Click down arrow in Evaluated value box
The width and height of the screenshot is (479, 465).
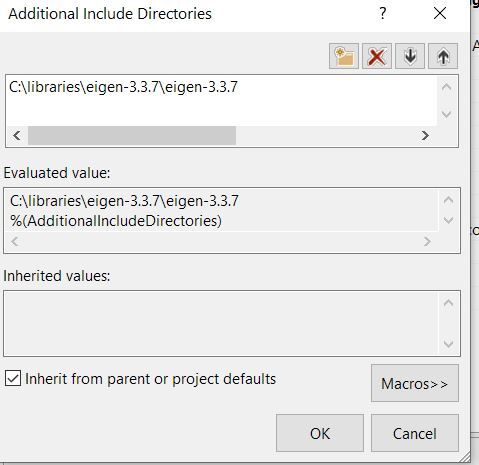[x=448, y=220]
